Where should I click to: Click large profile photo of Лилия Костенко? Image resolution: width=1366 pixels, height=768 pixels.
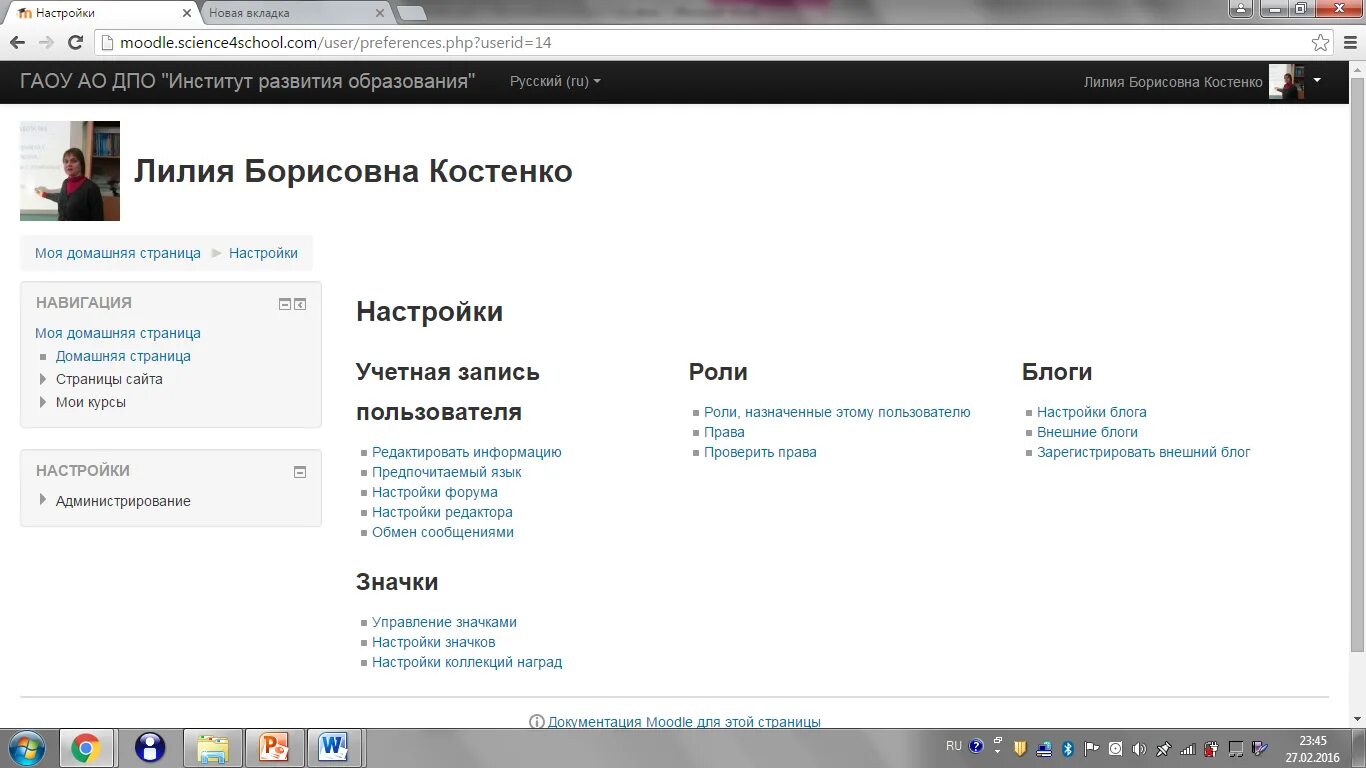point(70,171)
